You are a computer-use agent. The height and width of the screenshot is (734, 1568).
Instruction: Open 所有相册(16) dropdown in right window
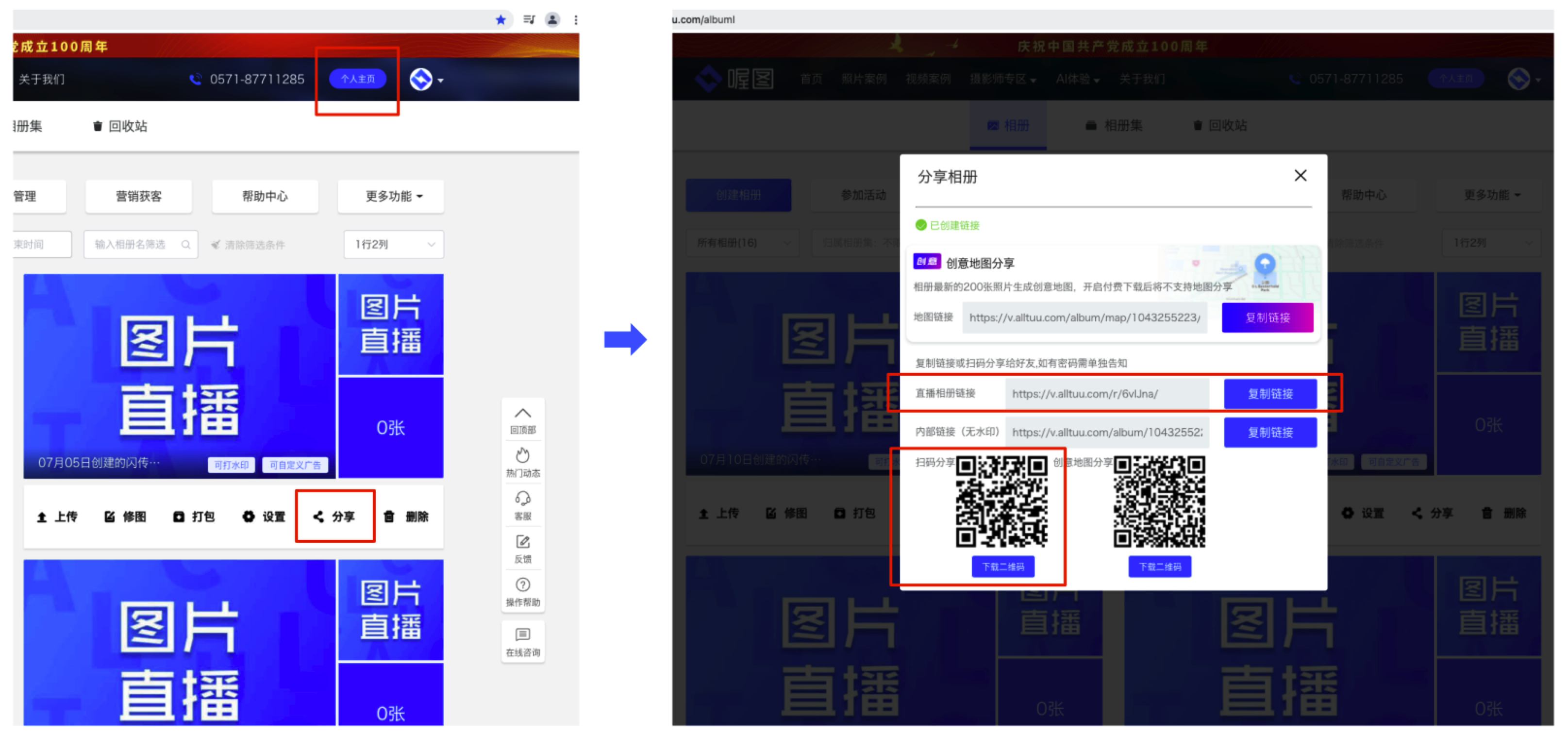click(x=743, y=243)
